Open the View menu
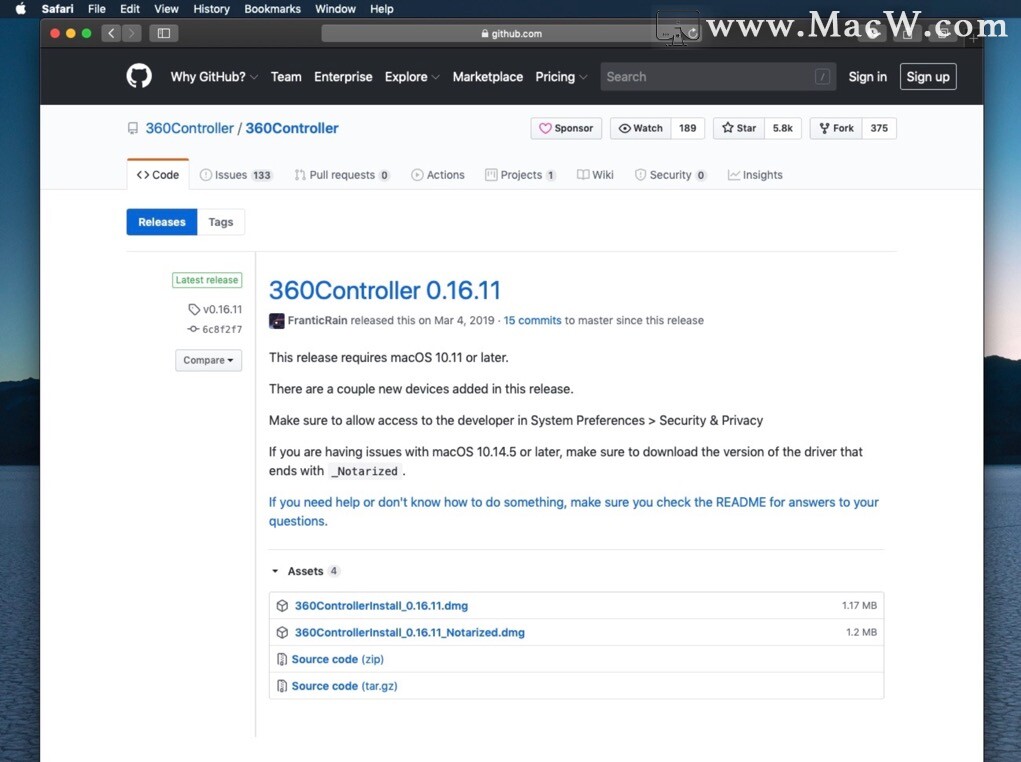Viewport: 1021px width, 762px height. (166, 8)
